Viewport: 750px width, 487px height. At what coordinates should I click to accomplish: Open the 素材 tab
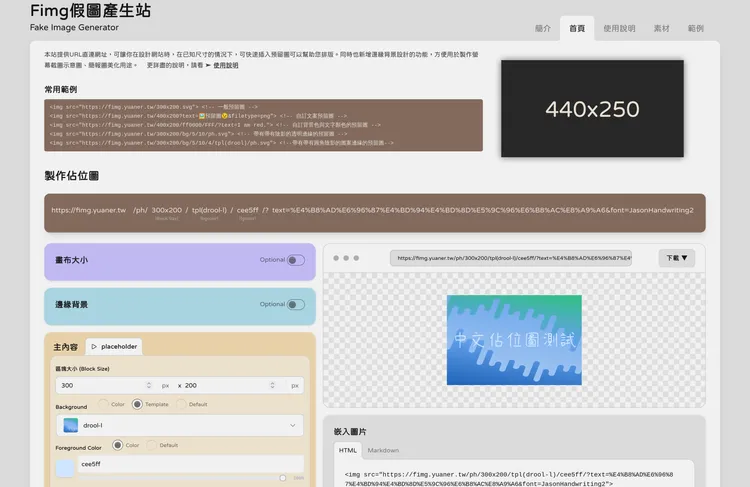(661, 29)
